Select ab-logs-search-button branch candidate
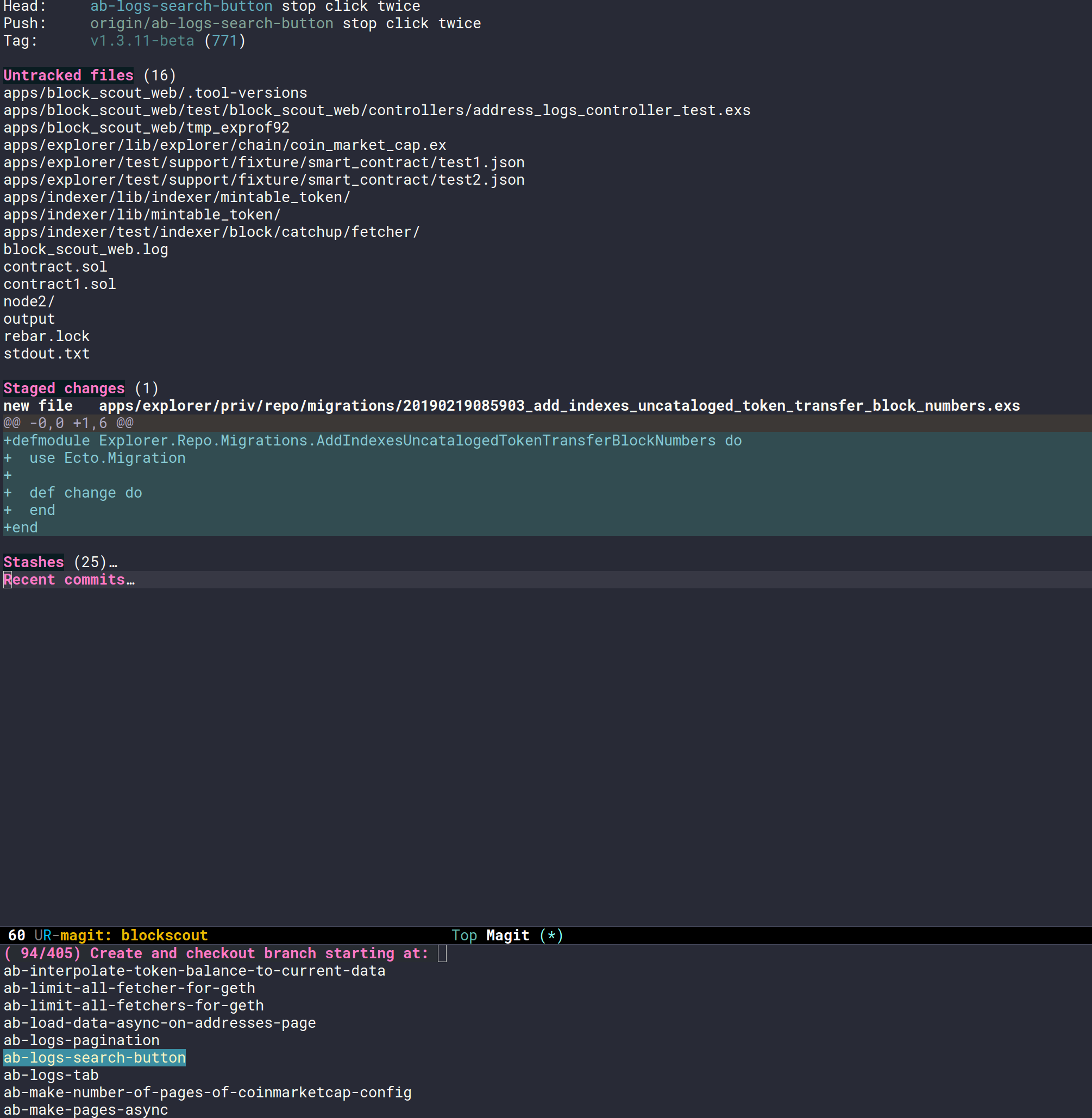Image resolution: width=1092 pixels, height=1118 pixels. 95,1057
